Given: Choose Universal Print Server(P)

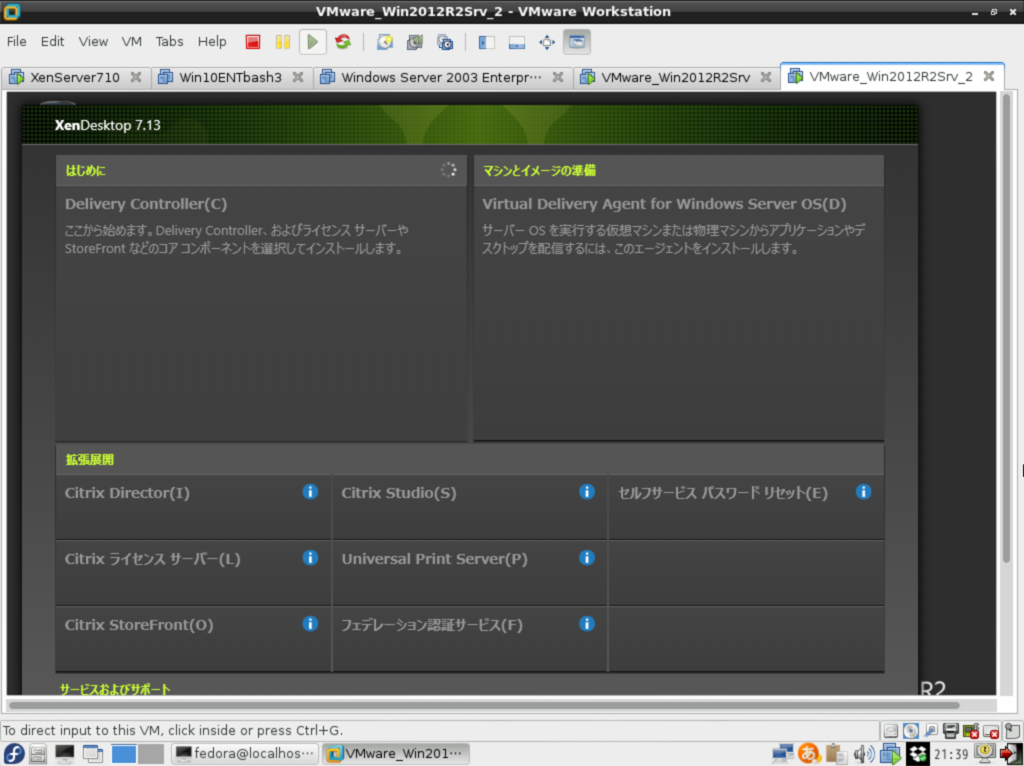Looking at the screenshot, I should pos(434,559).
